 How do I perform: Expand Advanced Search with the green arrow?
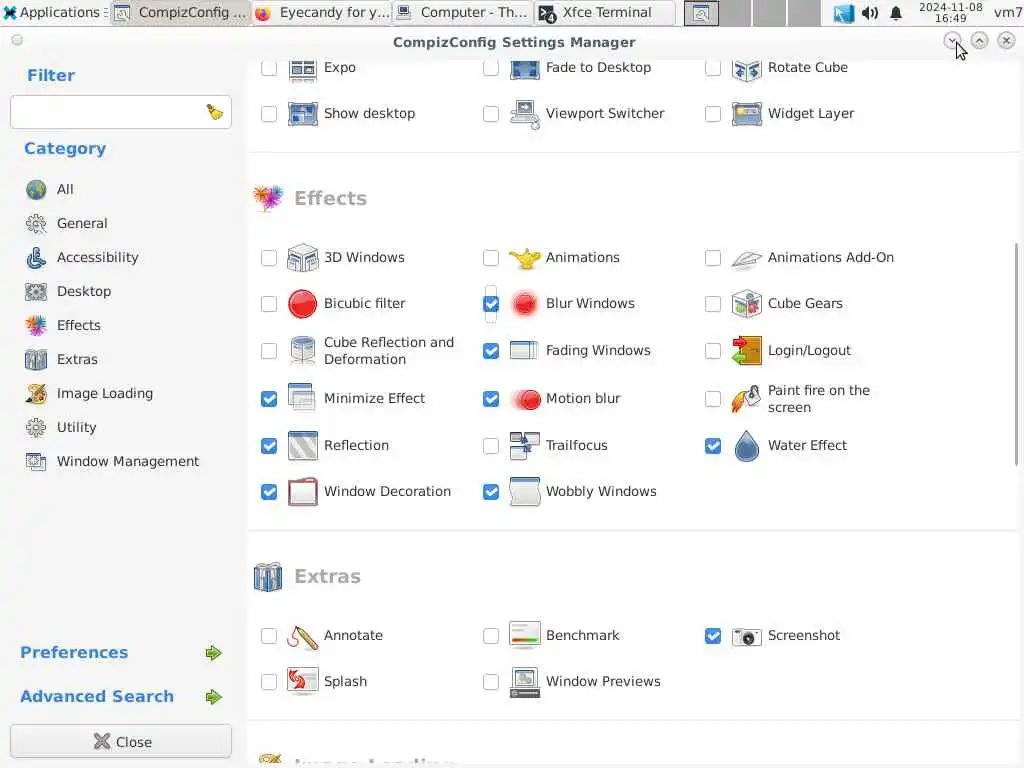click(x=214, y=697)
